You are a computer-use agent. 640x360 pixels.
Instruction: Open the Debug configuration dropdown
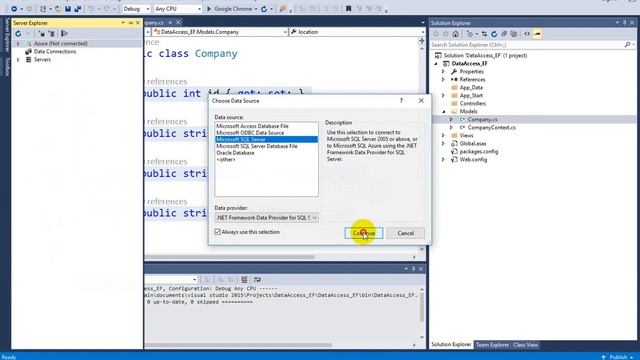tap(136, 9)
